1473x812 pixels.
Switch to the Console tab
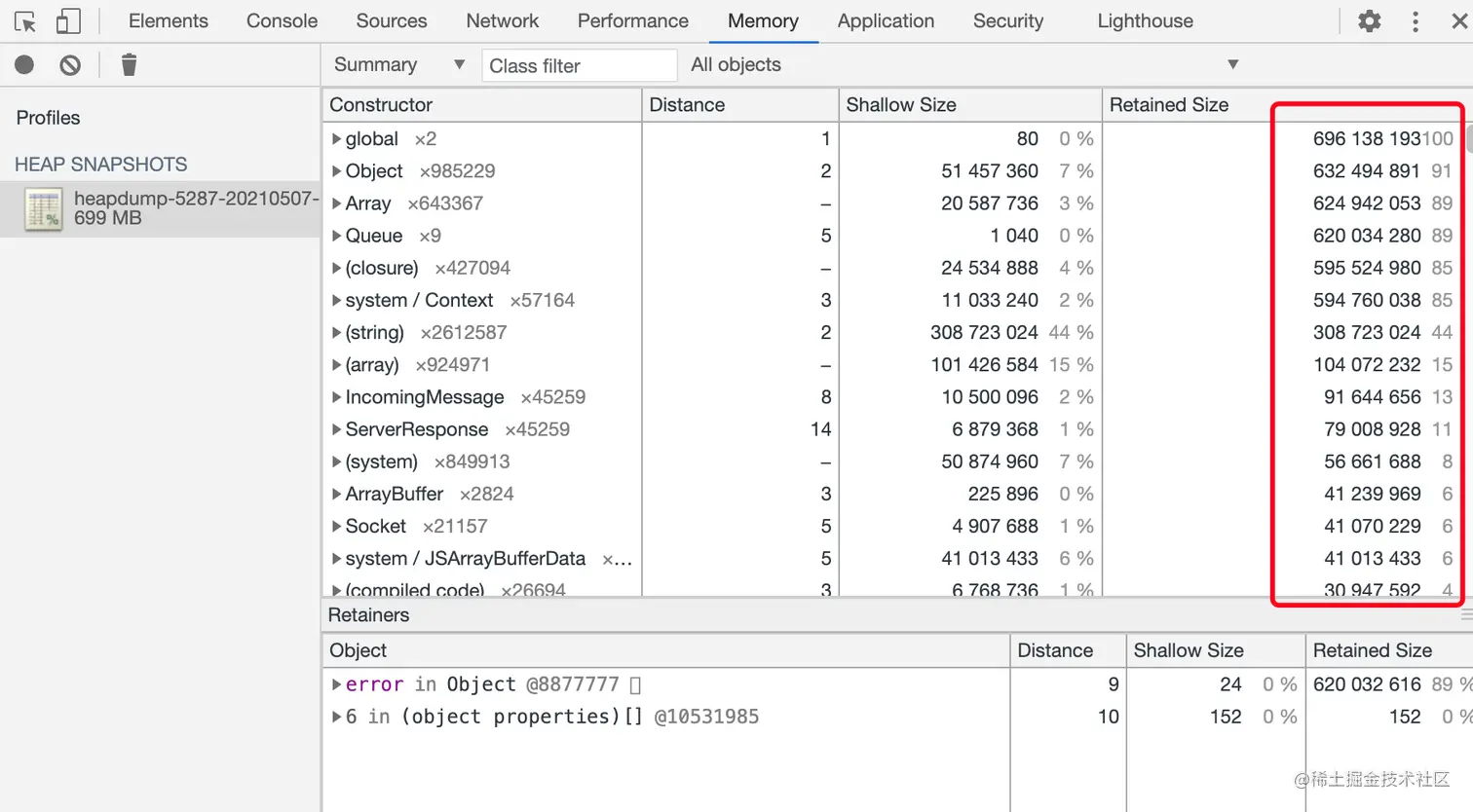282,20
